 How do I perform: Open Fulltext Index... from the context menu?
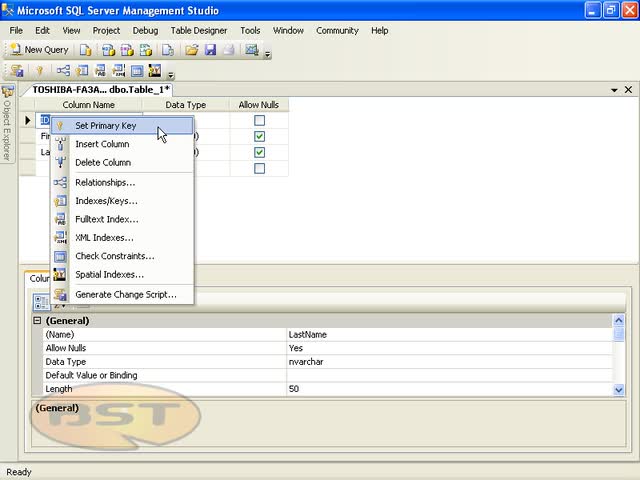[122, 219]
